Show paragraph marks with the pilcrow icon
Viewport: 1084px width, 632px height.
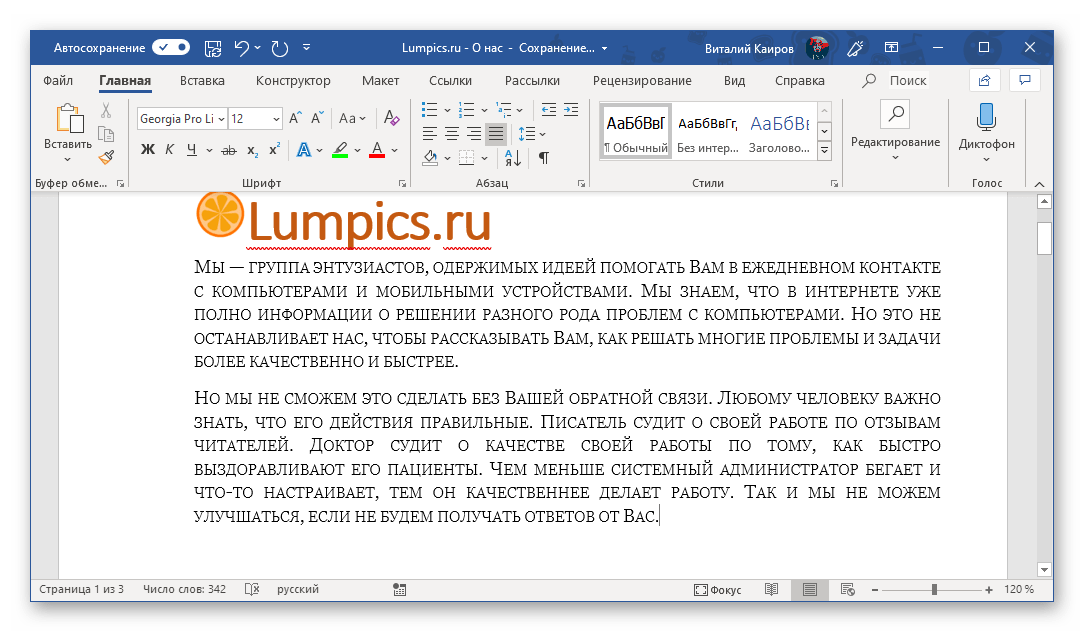pos(543,157)
